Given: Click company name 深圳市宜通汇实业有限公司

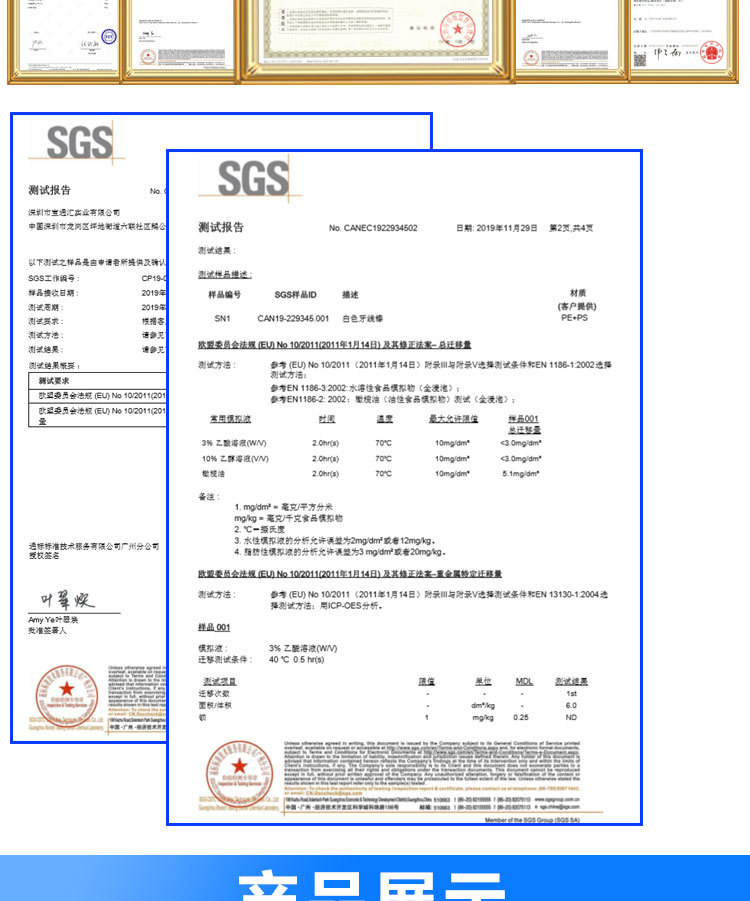Looking at the screenshot, I should pos(74,213).
